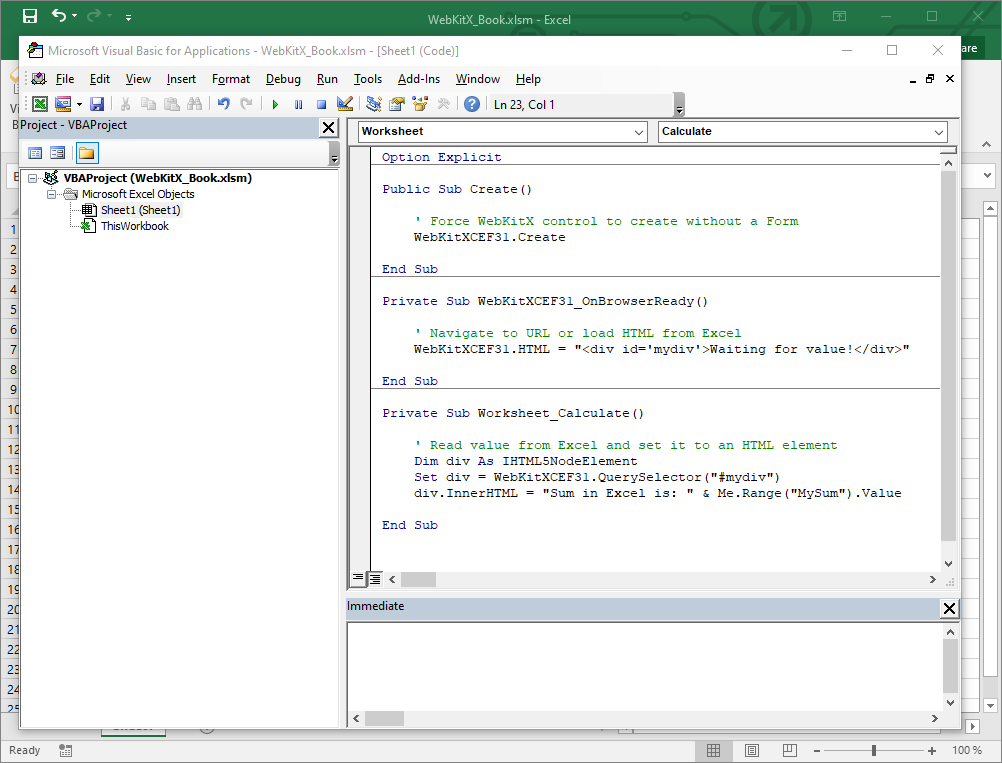Select ThisWorkbook in project tree
Image resolution: width=1002 pixels, height=763 pixels.
click(135, 226)
